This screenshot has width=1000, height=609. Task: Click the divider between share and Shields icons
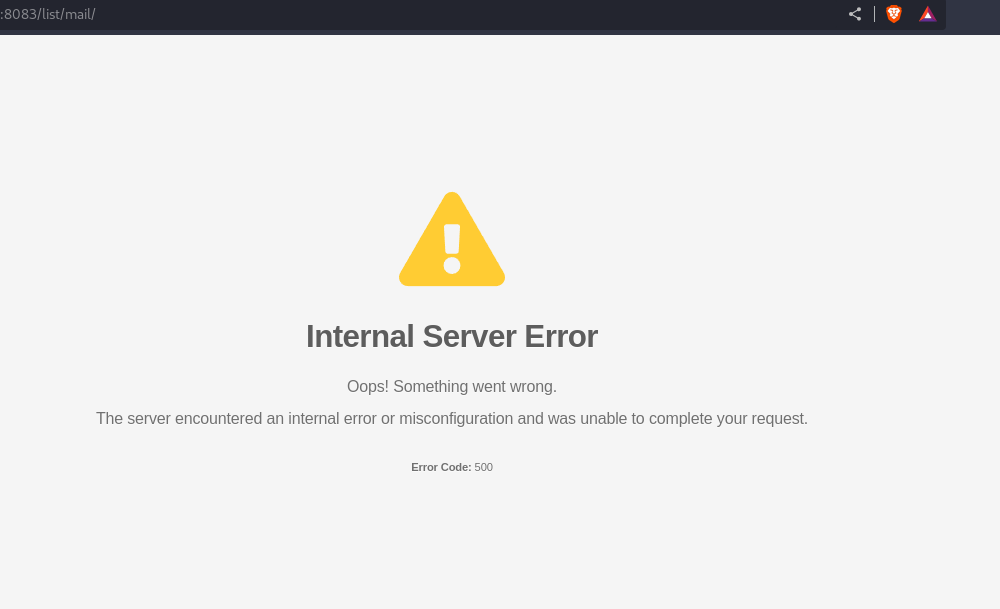(874, 14)
